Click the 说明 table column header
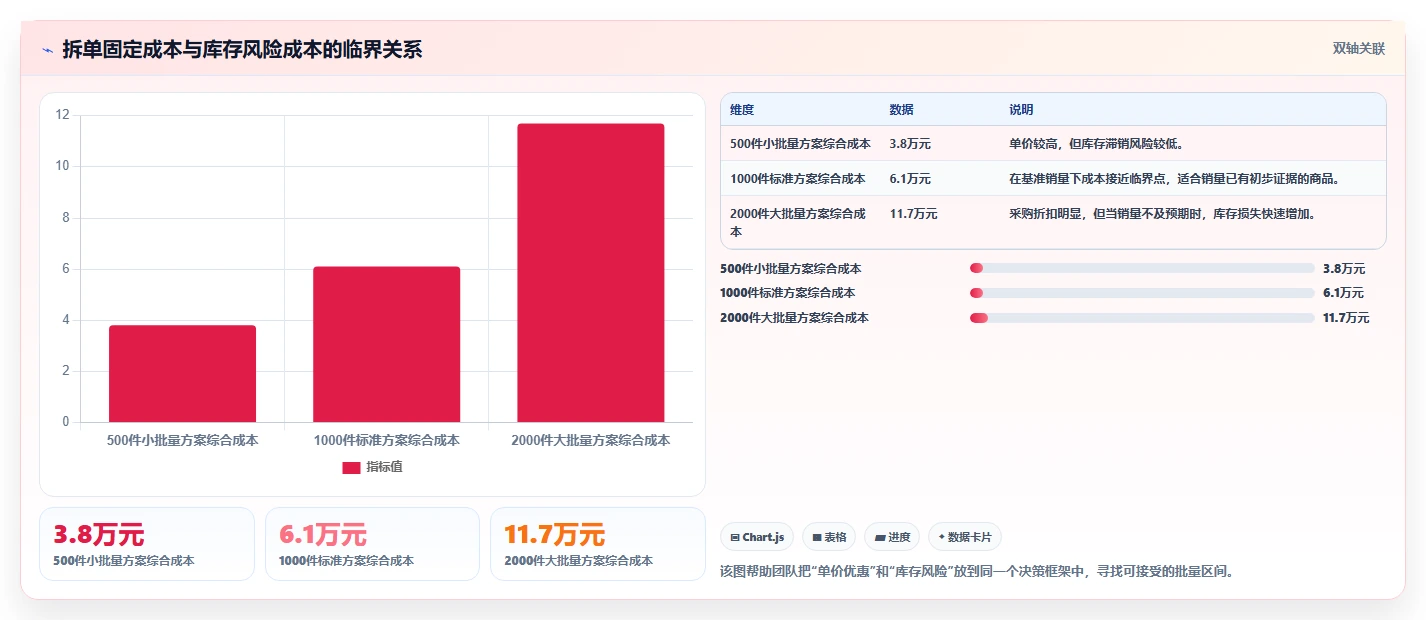 [x=1021, y=110]
